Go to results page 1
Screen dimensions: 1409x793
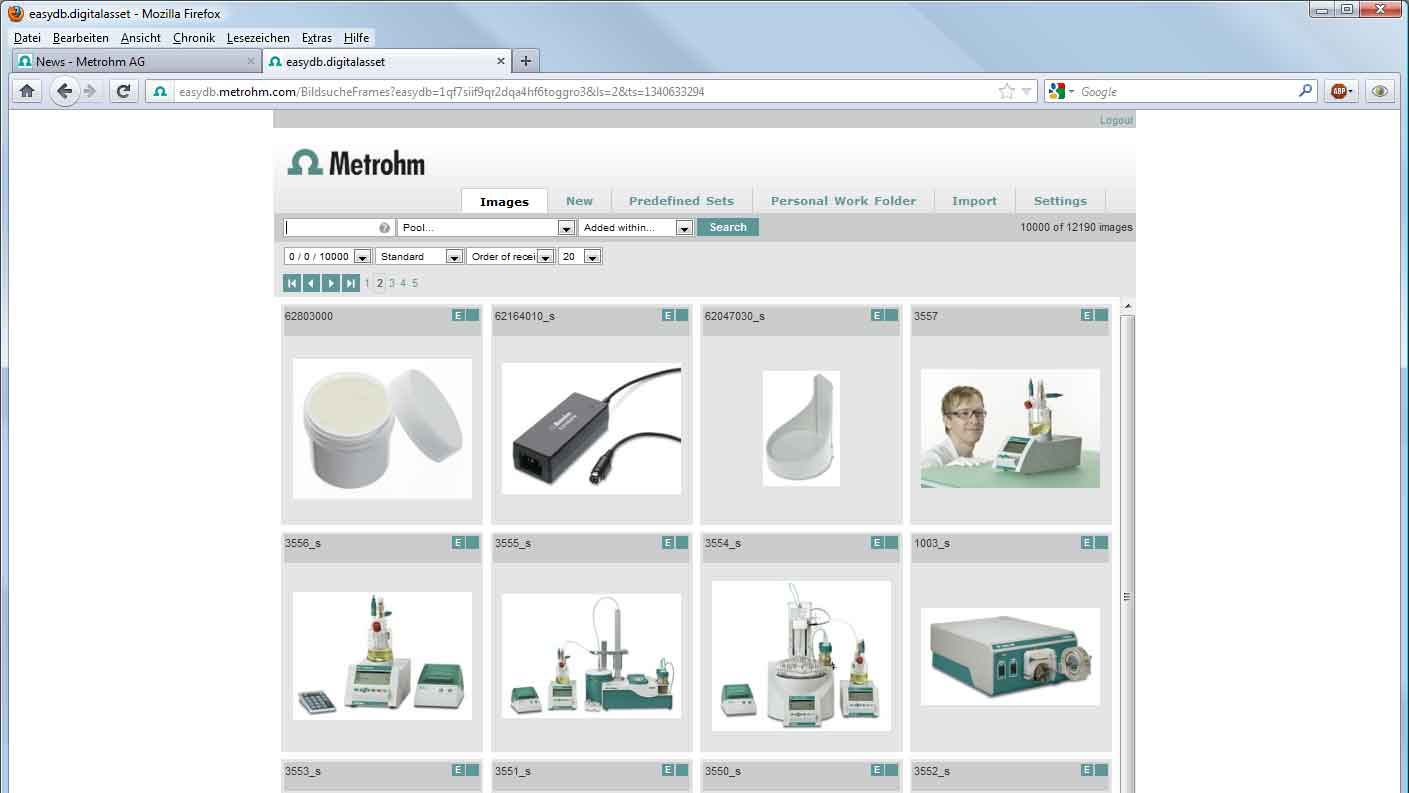click(x=367, y=283)
